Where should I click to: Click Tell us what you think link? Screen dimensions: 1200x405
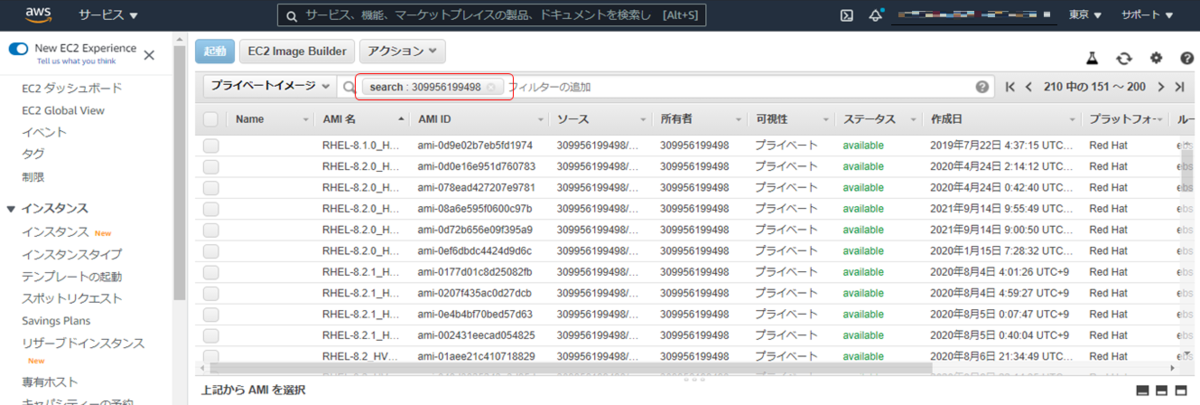pyautogui.click(x=75, y=61)
